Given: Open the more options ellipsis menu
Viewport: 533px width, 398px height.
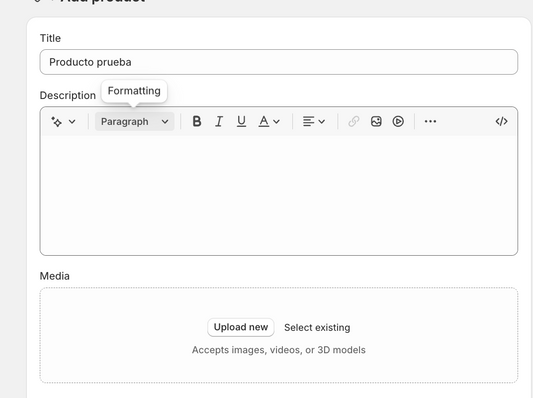Looking at the screenshot, I should coord(430,121).
